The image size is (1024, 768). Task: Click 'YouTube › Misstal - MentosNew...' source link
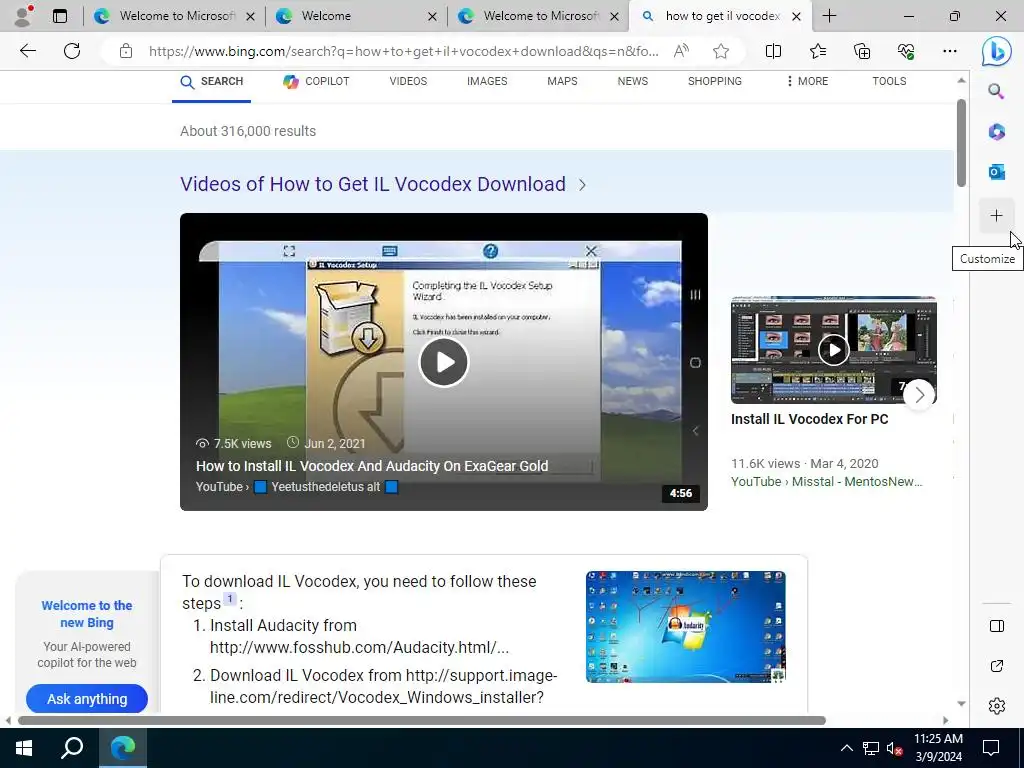[x=826, y=481]
